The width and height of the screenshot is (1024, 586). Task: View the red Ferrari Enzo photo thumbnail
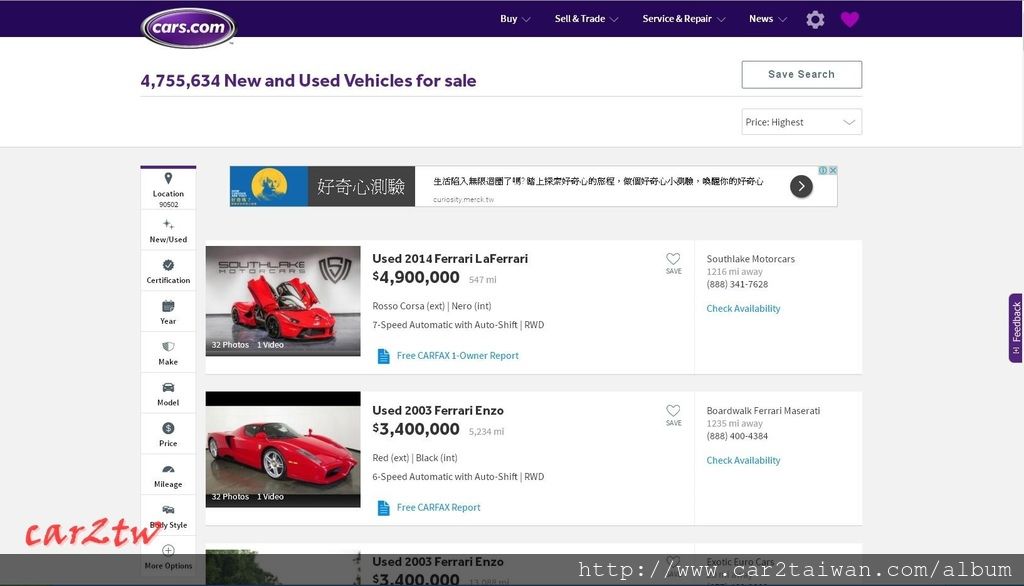click(283, 449)
